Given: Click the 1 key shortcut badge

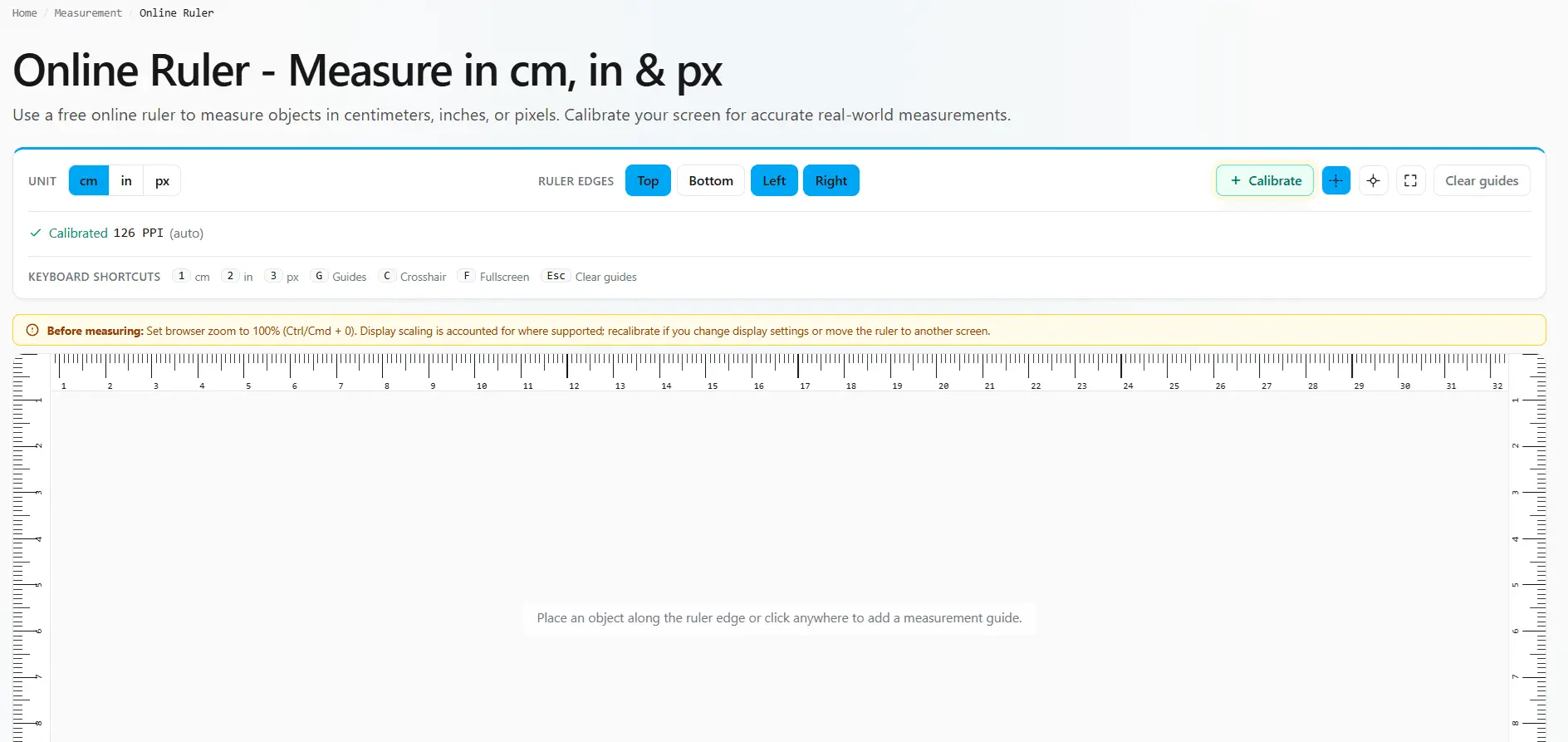Looking at the screenshot, I should click(181, 276).
